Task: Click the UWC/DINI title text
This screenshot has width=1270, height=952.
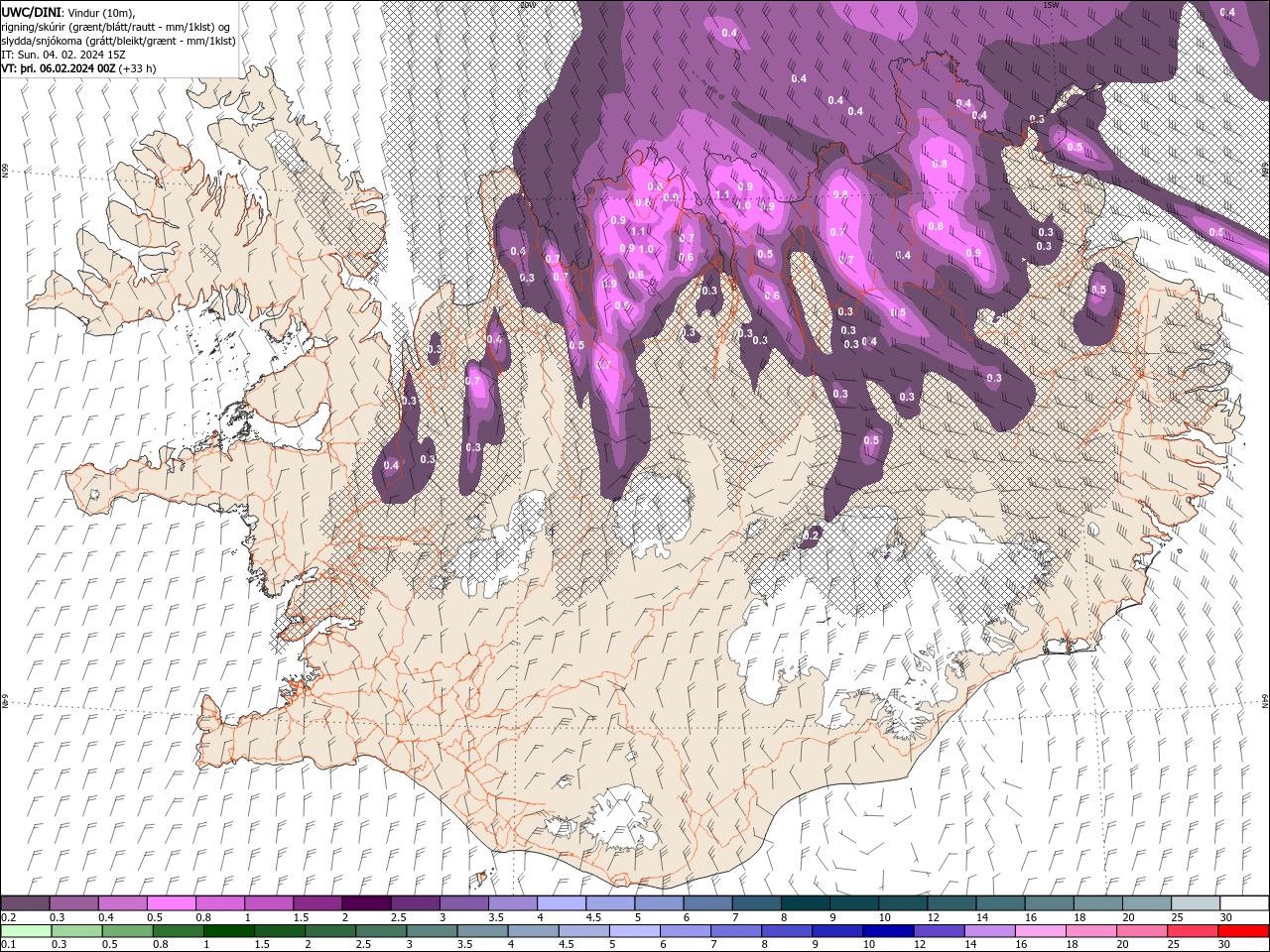Action: tap(31, 12)
